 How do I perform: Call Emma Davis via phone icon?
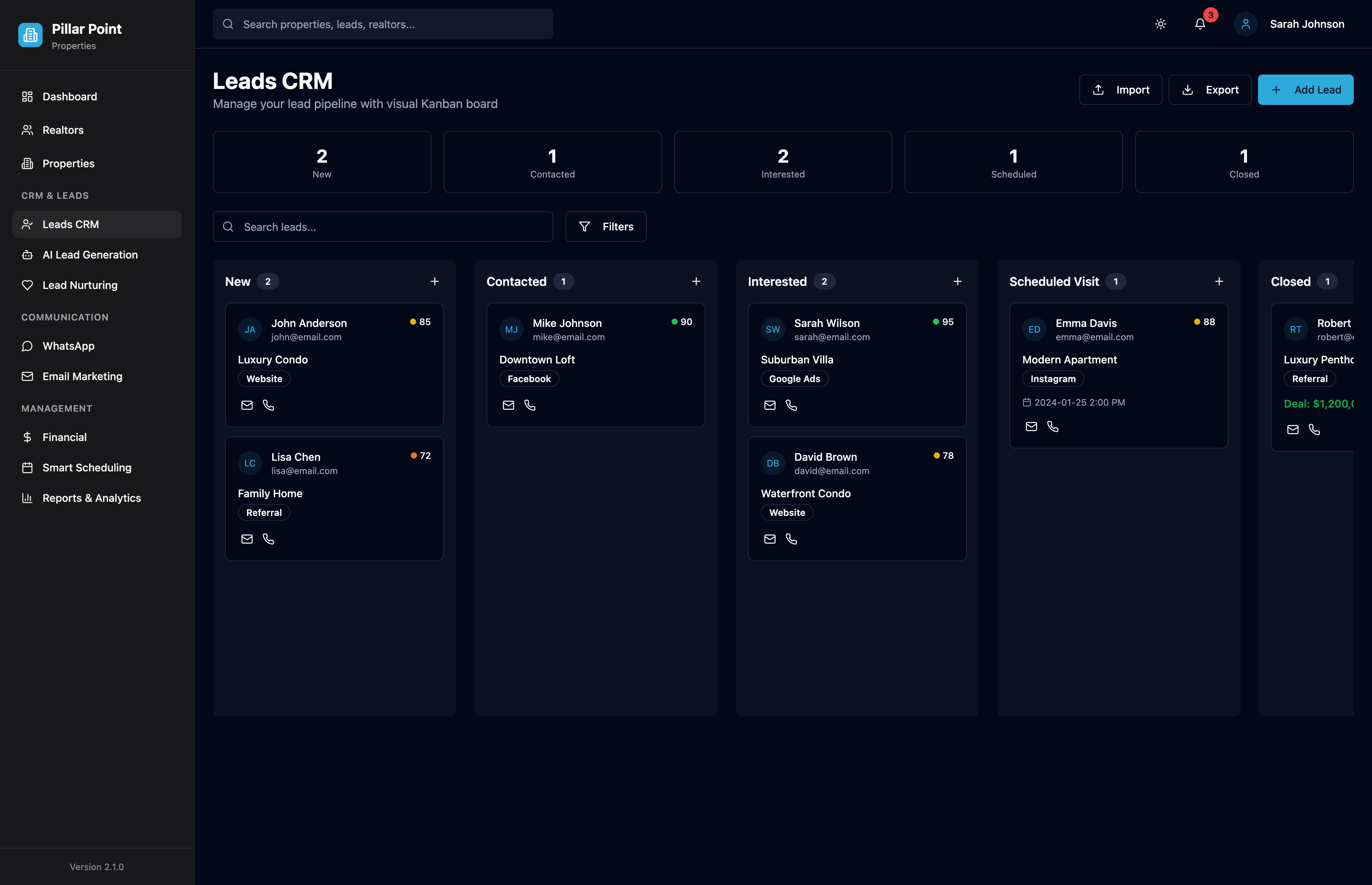pyautogui.click(x=1052, y=427)
